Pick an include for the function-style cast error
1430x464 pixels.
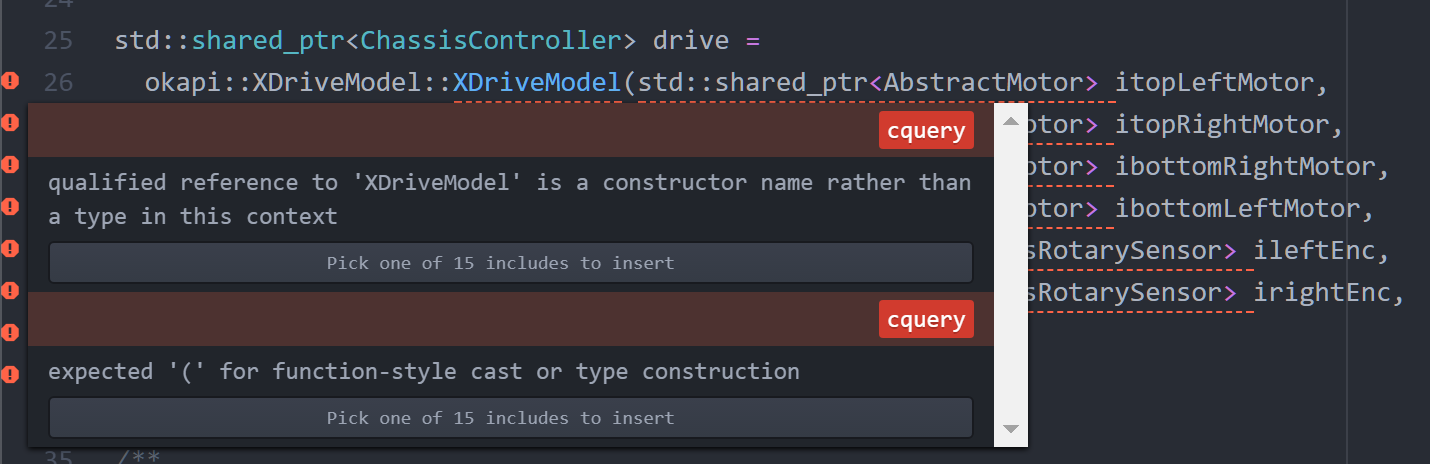pyautogui.click(x=510, y=418)
